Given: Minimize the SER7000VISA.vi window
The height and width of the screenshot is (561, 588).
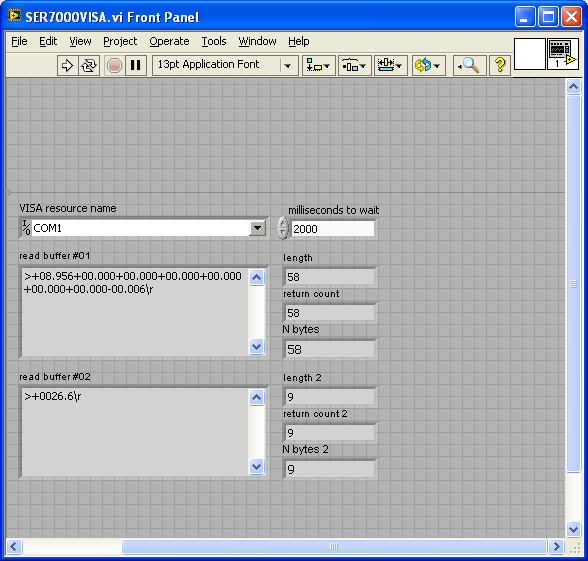Looking at the screenshot, I should tap(525, 17).
